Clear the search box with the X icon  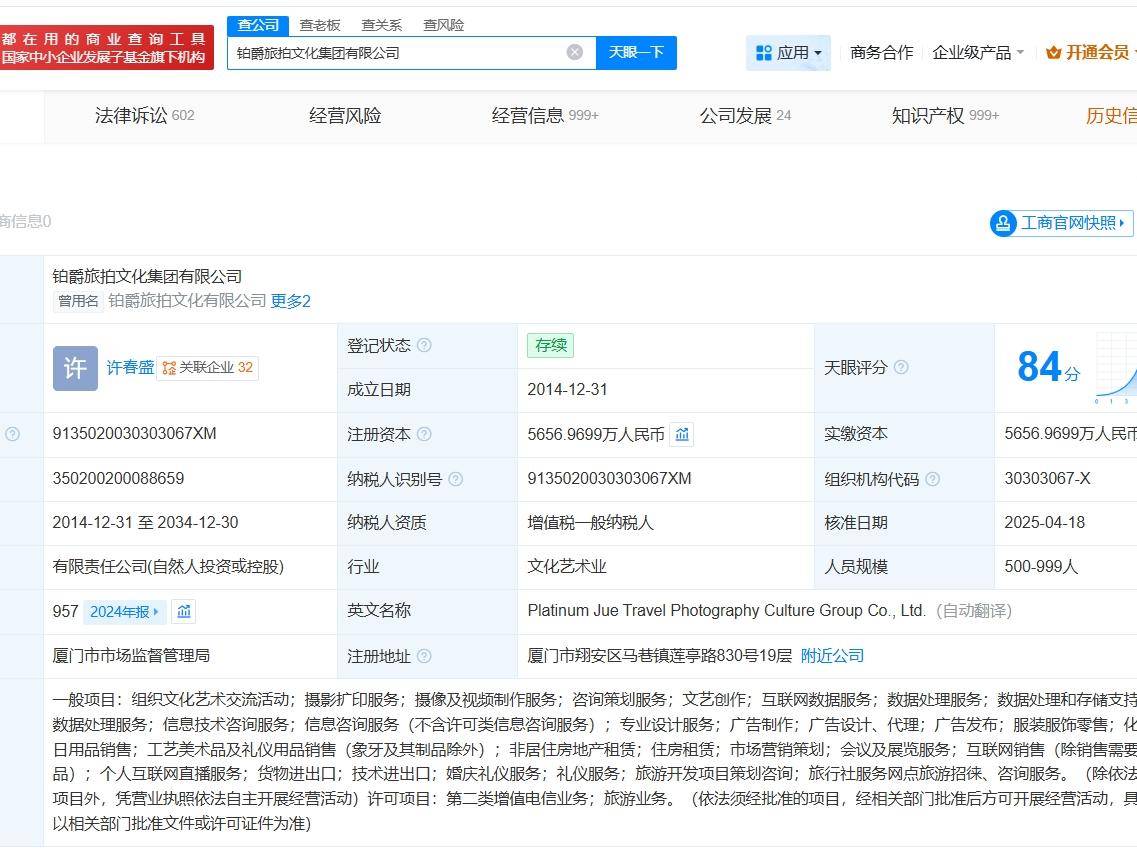click(x=575, y=52)
